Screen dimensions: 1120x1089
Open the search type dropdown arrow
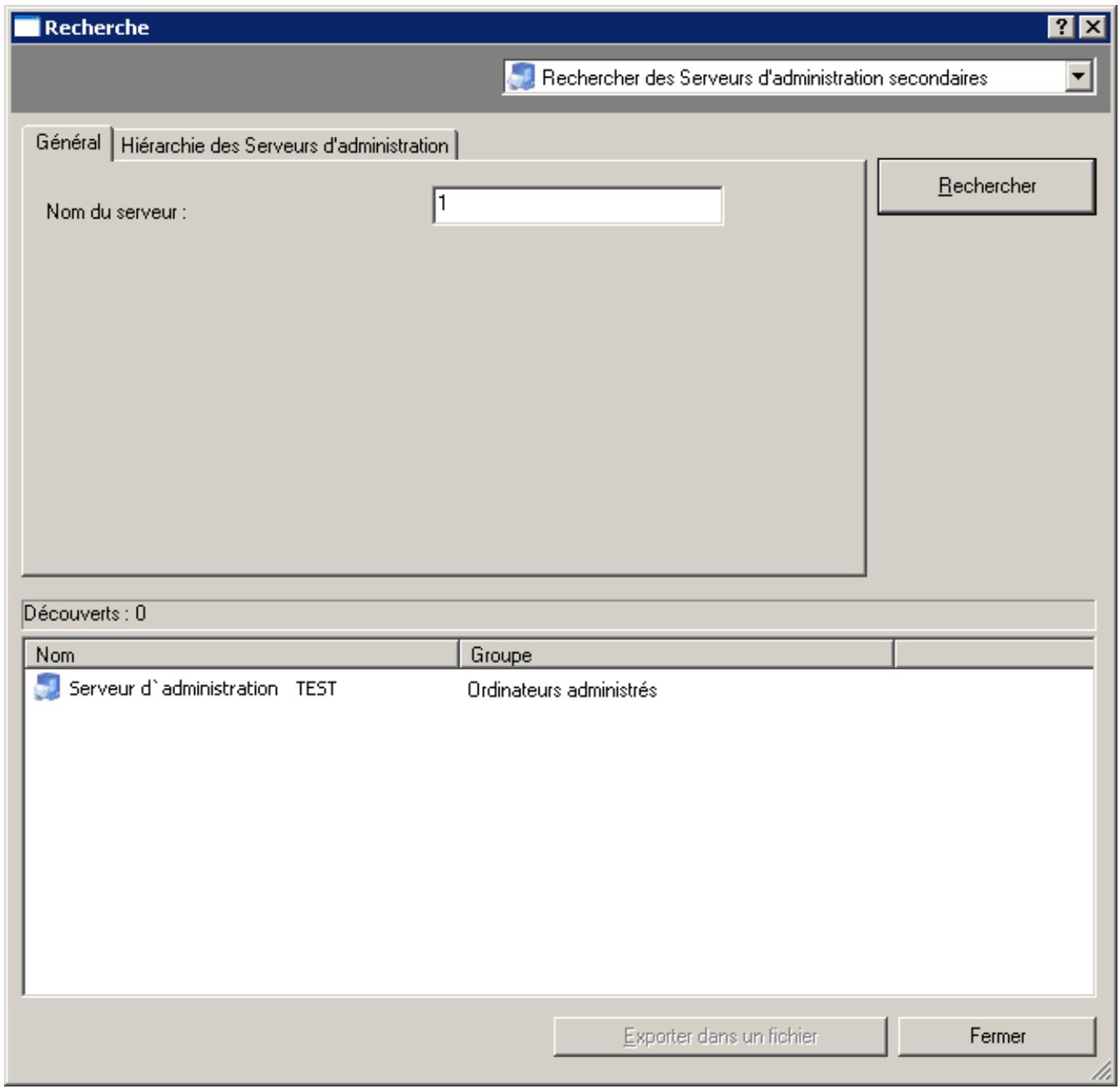[x=1079, y=78]
